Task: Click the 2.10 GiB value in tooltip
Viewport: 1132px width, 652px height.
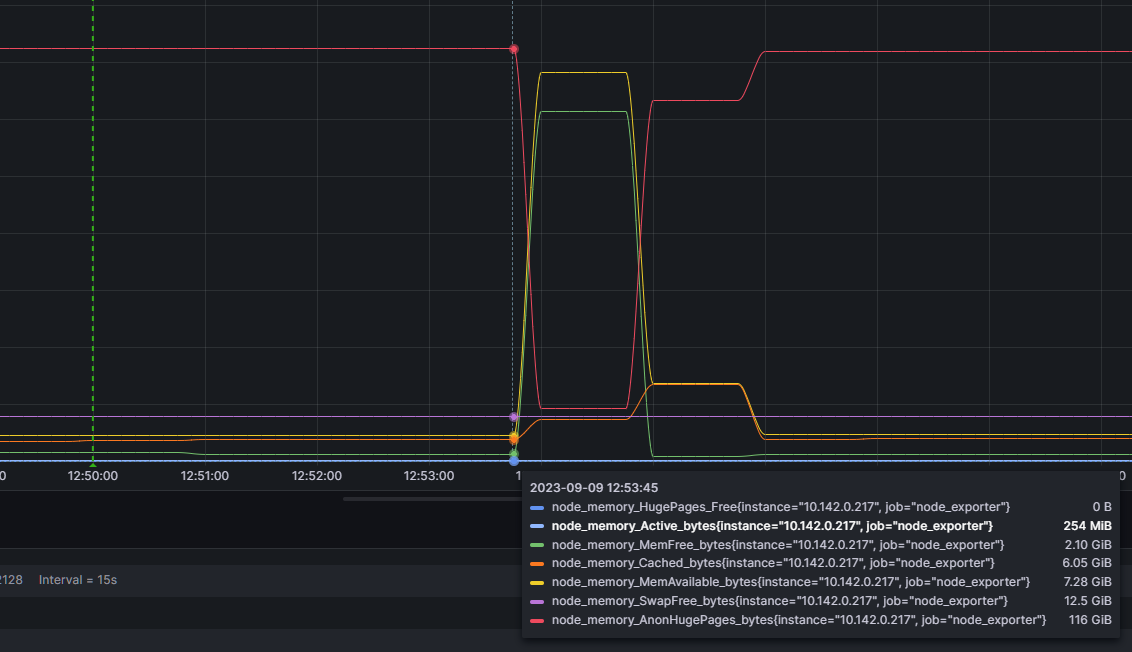Action: point(1088,544)
